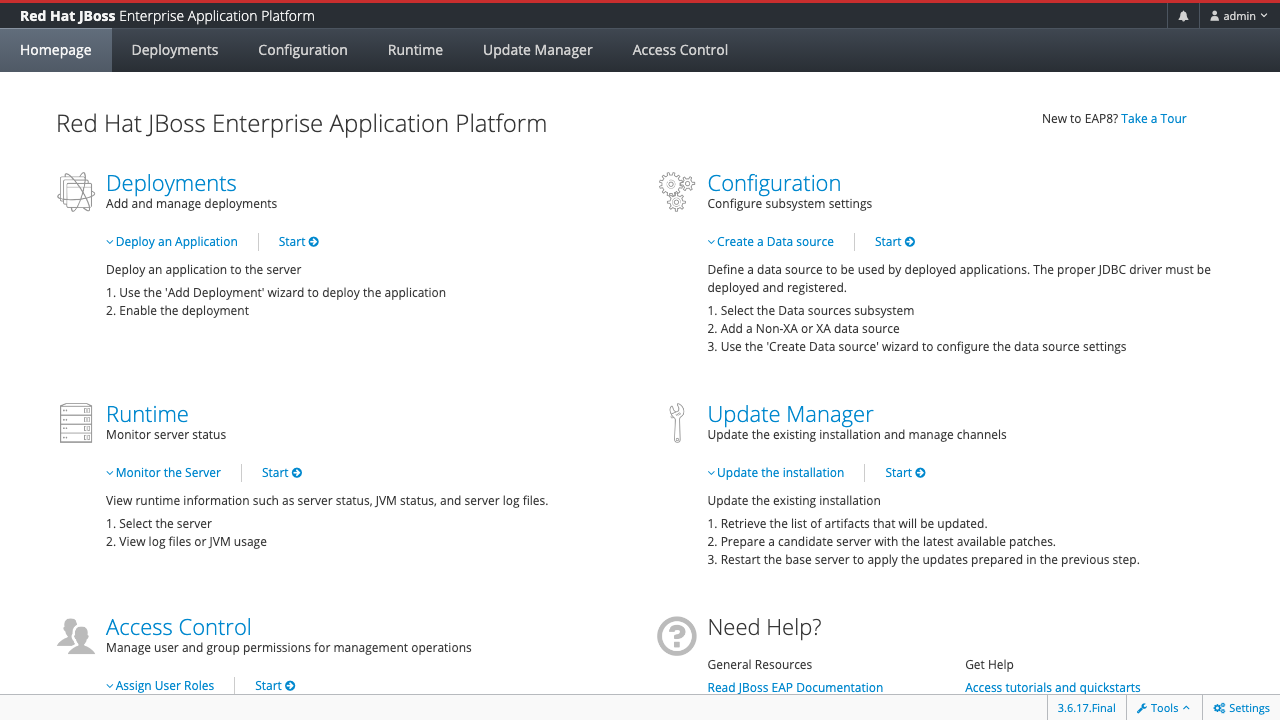The image size is (1280, 720).
Task: Collapse the Update the installation section
Action: pos(776,473)
